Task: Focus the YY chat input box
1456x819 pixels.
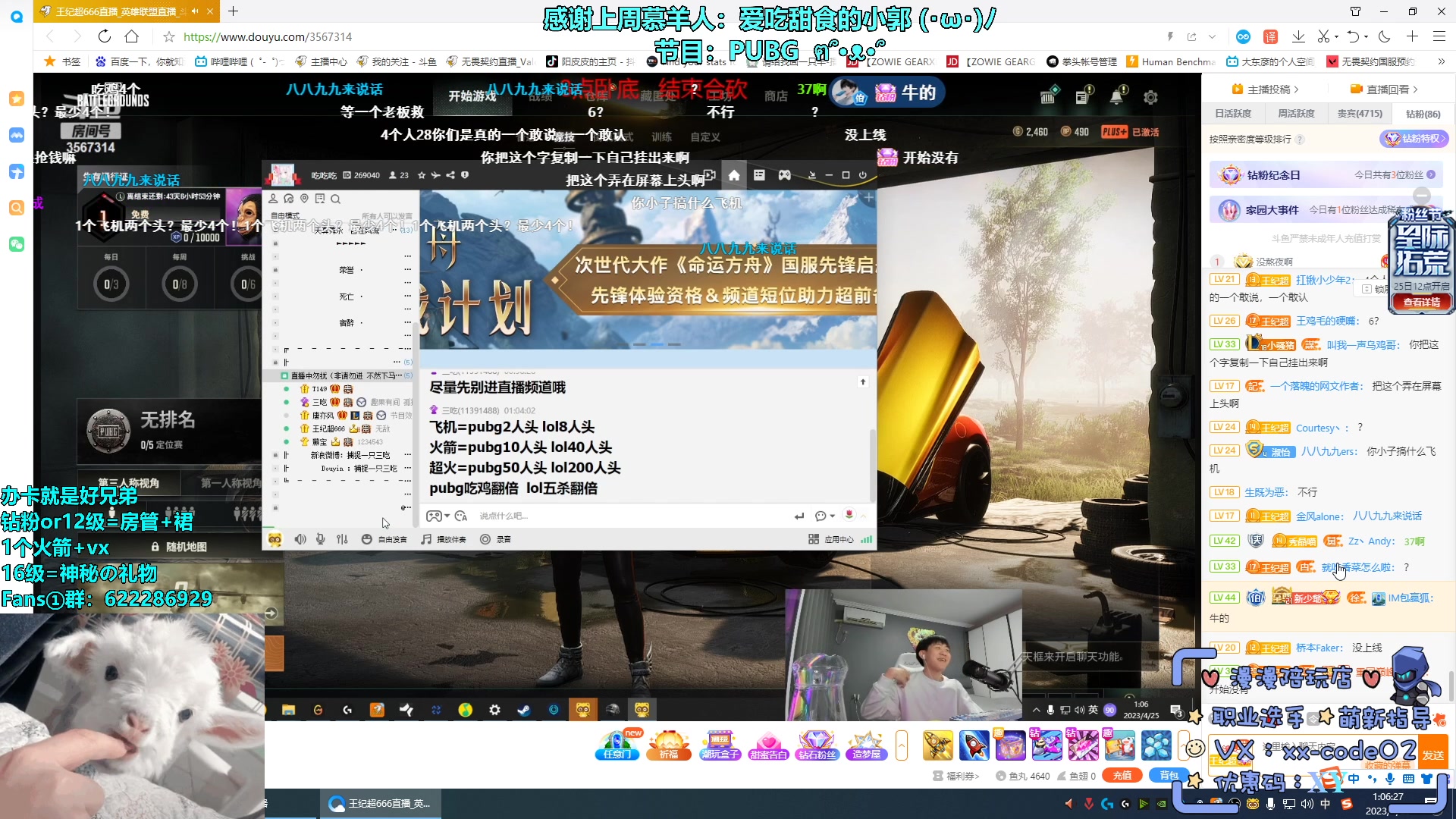Action: [x=629, y=516]
